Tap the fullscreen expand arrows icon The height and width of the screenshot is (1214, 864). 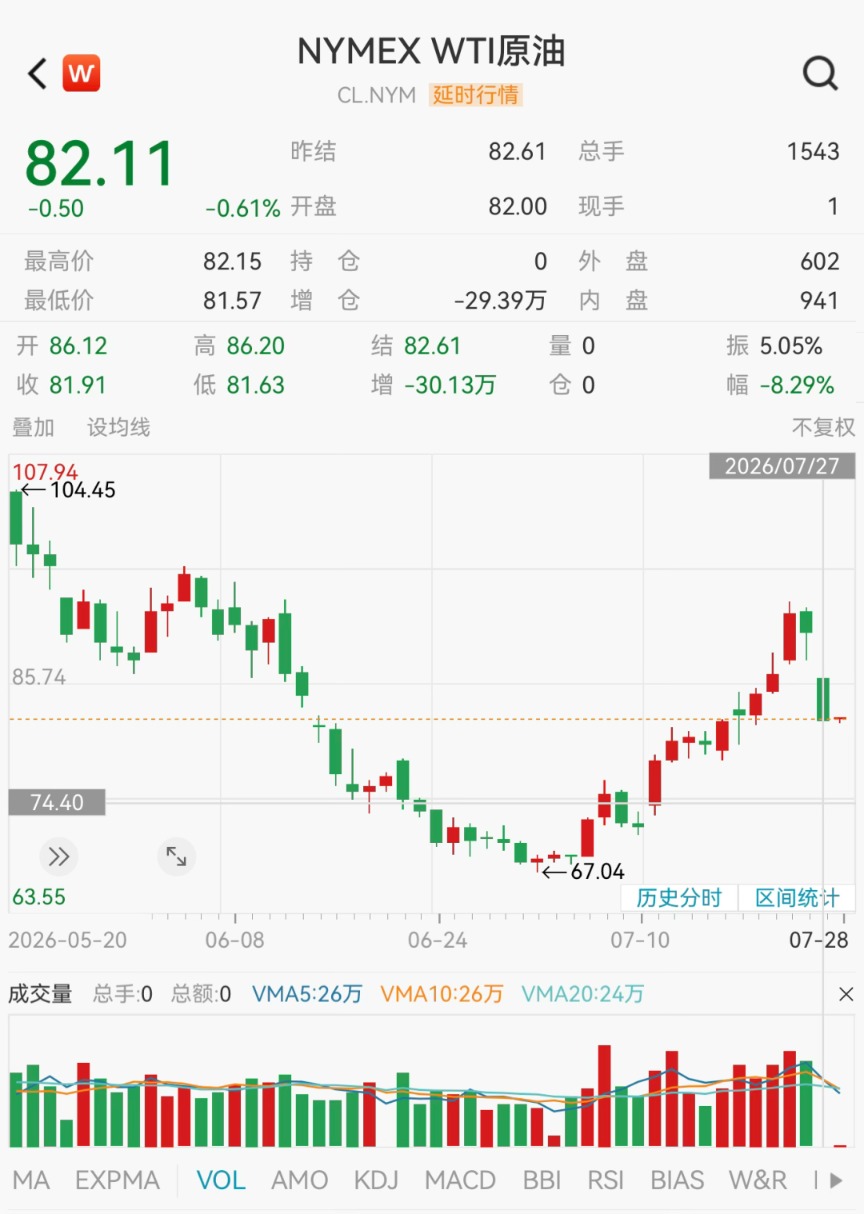(176, 856)
